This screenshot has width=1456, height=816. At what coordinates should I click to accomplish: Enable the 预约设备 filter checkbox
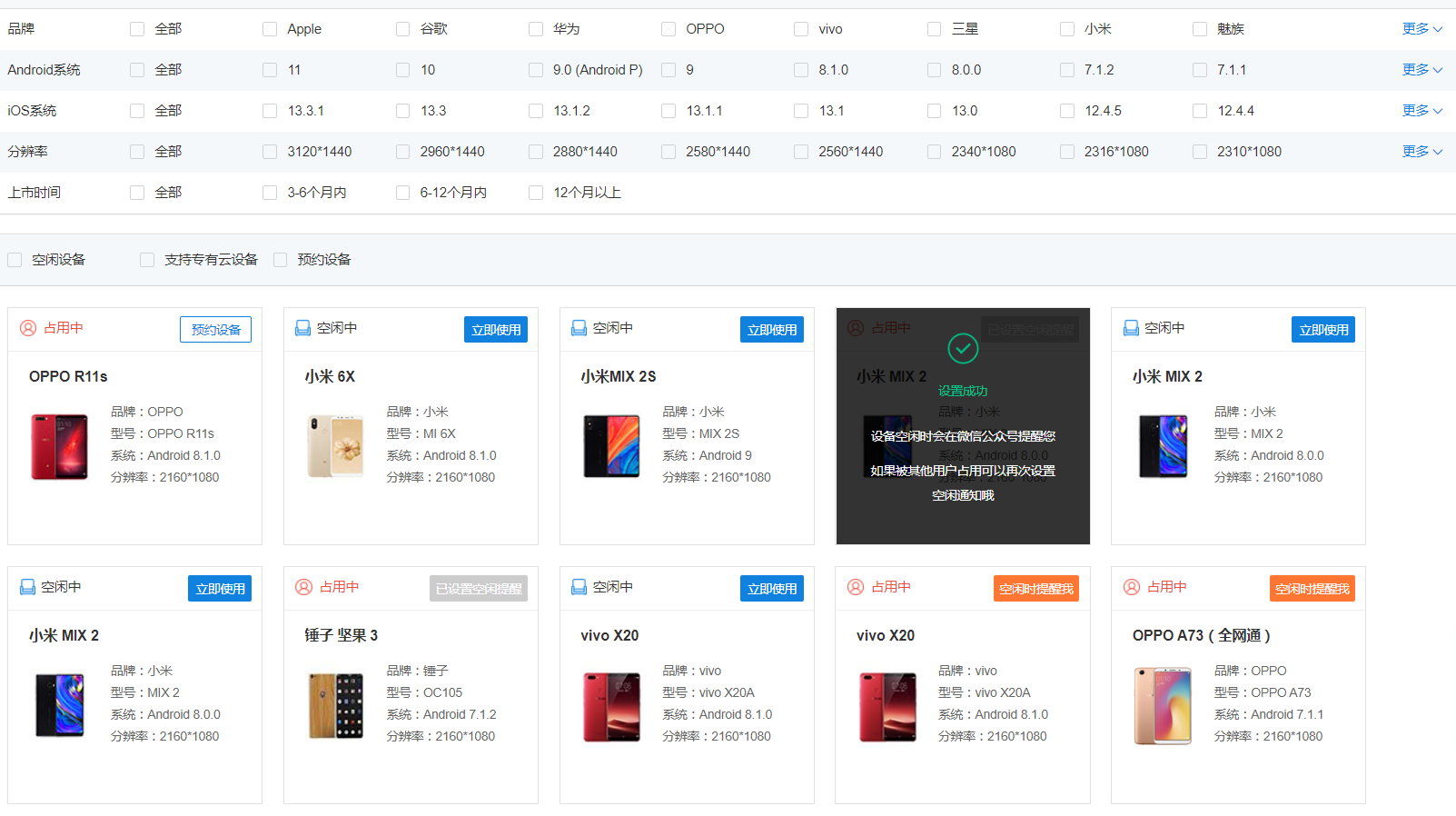pyautogui.click(x=280, y=260)
